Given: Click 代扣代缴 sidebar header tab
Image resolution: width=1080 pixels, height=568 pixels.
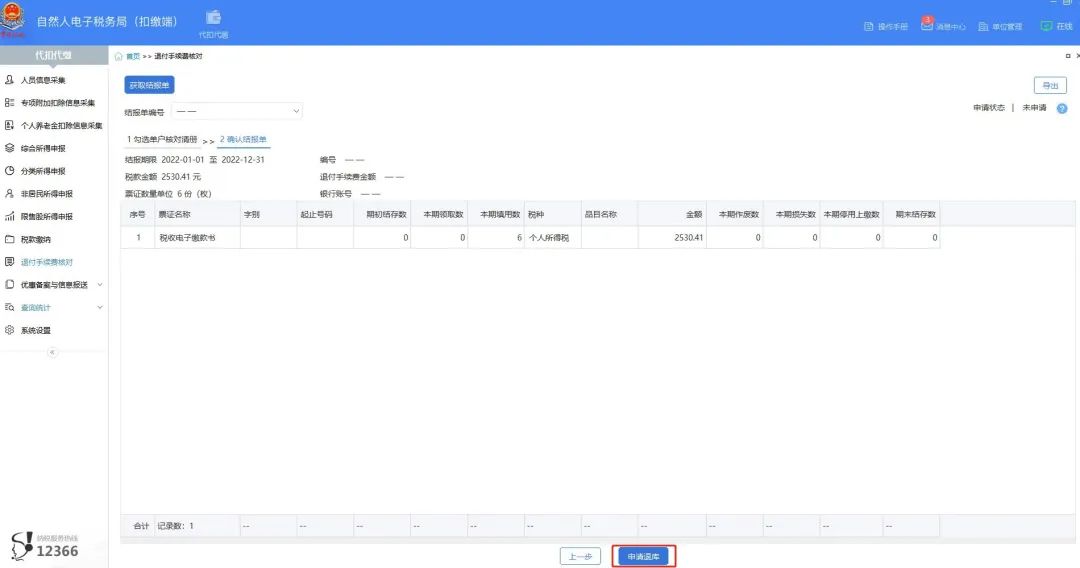Looking at the screenshot, I should coord(54,55).
